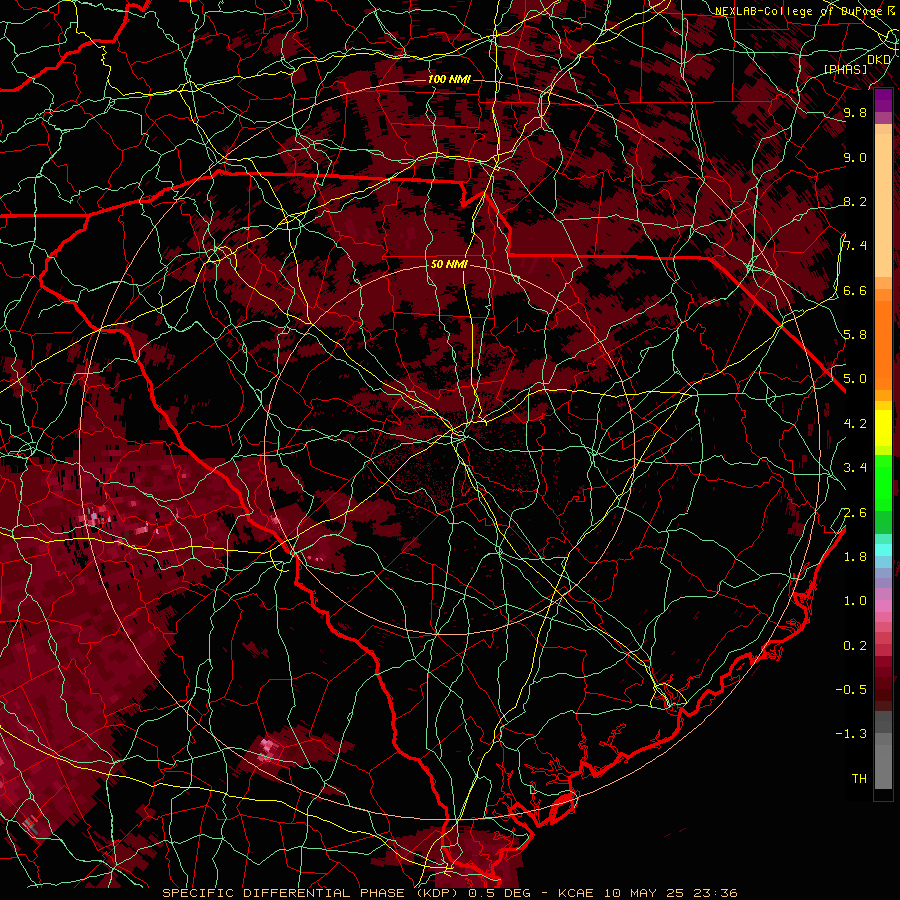Click the bright yellow band of the color bar
The height and width of the screenshot is (900, 900).
[883, 428]
